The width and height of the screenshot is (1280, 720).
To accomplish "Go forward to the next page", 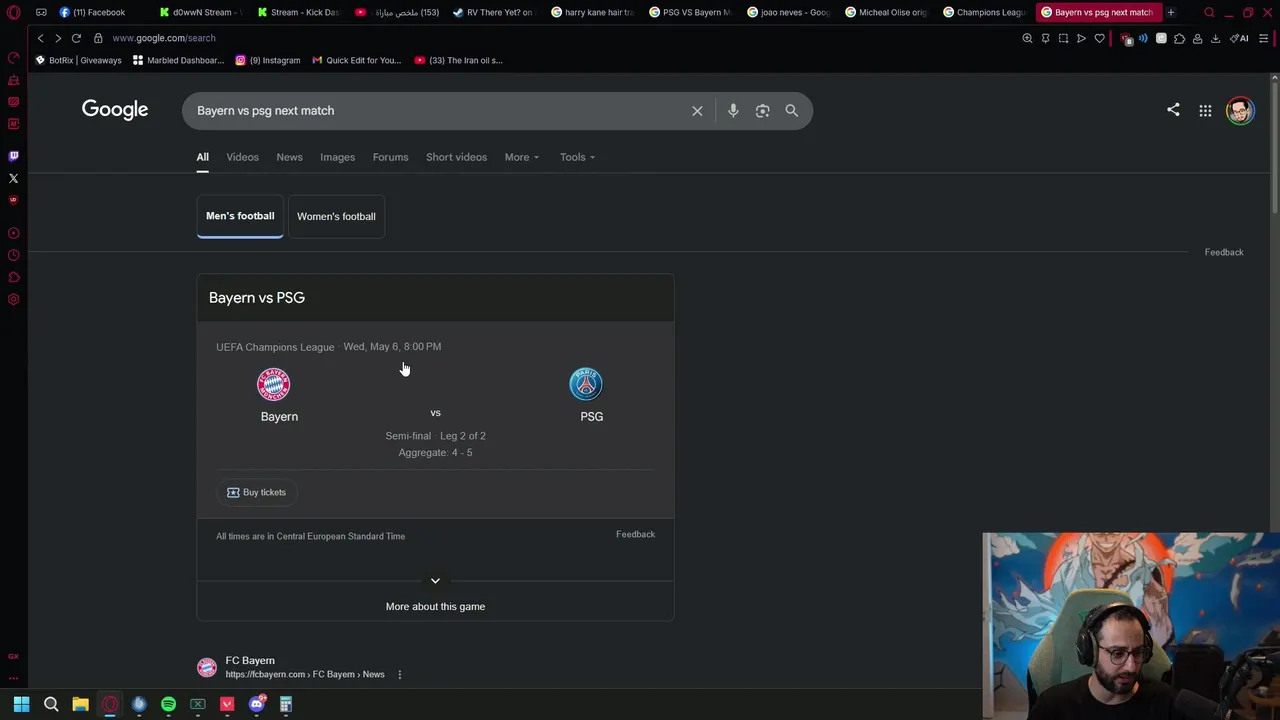I will pos(58,38).
